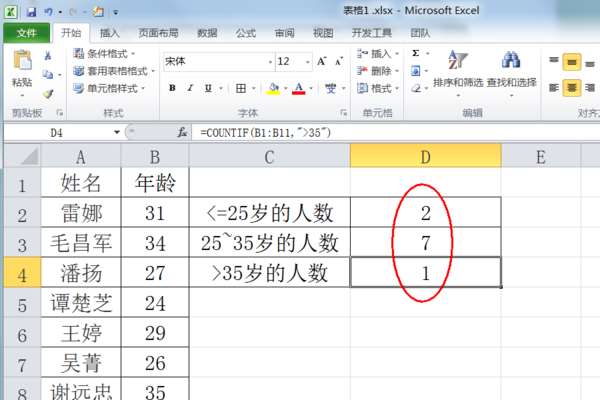Toggle Bold formatting

pos(172,88)
